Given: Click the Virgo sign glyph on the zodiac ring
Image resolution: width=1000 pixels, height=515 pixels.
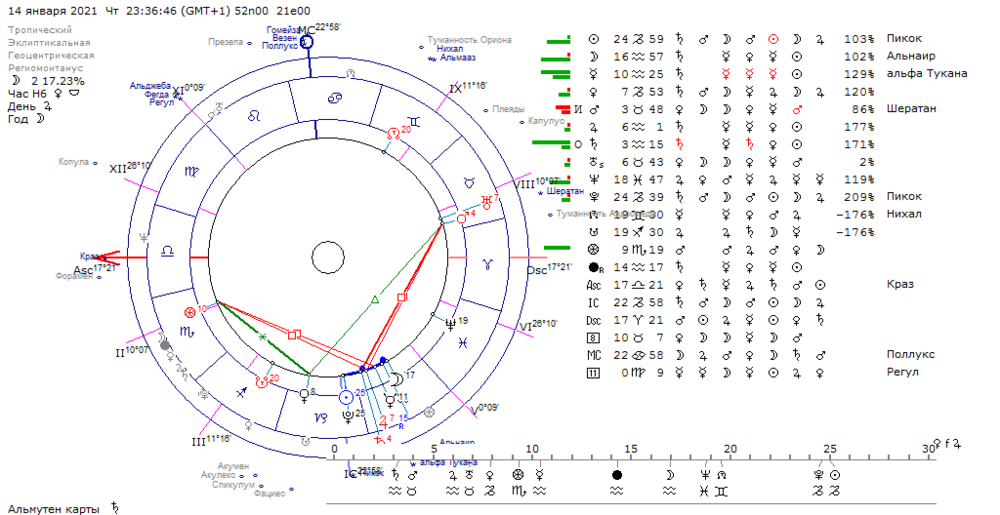Looking at the screenshot, I should [191, 171].
